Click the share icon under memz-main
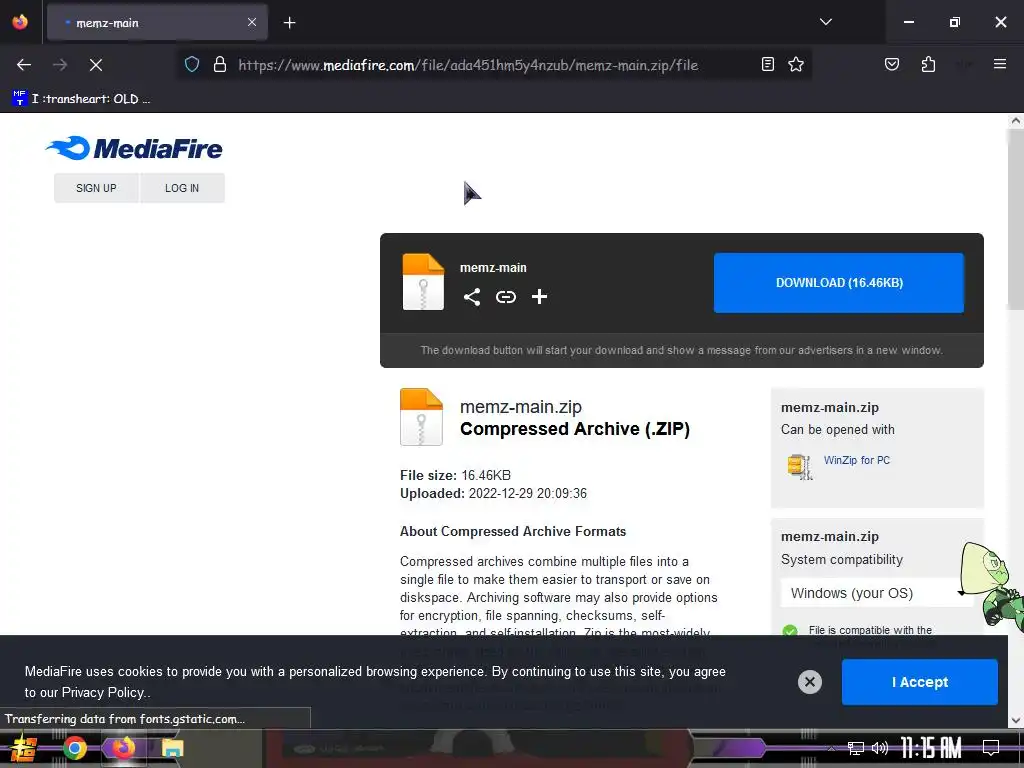Image resolution: width=1024 pixels, height=768 pixels. click(472, 297)
